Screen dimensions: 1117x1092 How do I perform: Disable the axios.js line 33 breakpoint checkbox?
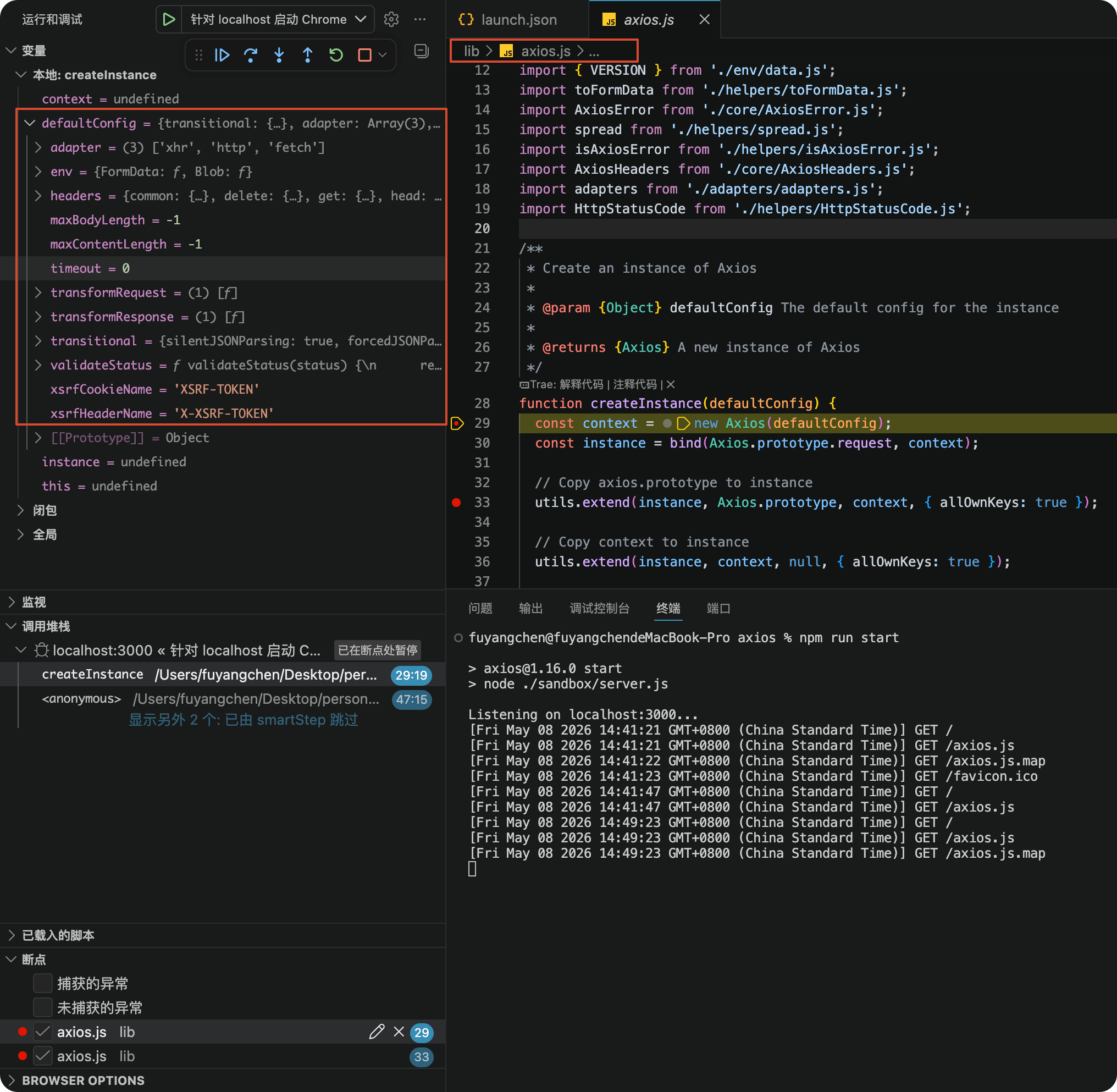42,1056
